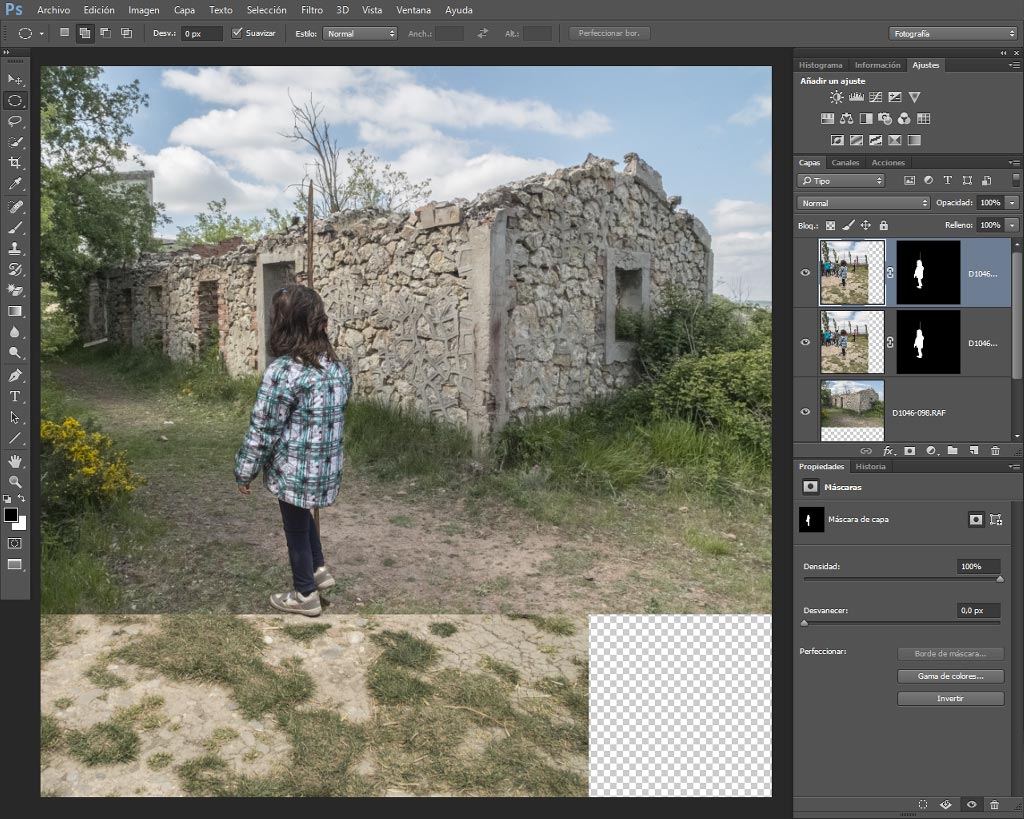Viewport: 1024px width, 819px height.
Task: Select the Pen tool
Action: coord(14,376)
